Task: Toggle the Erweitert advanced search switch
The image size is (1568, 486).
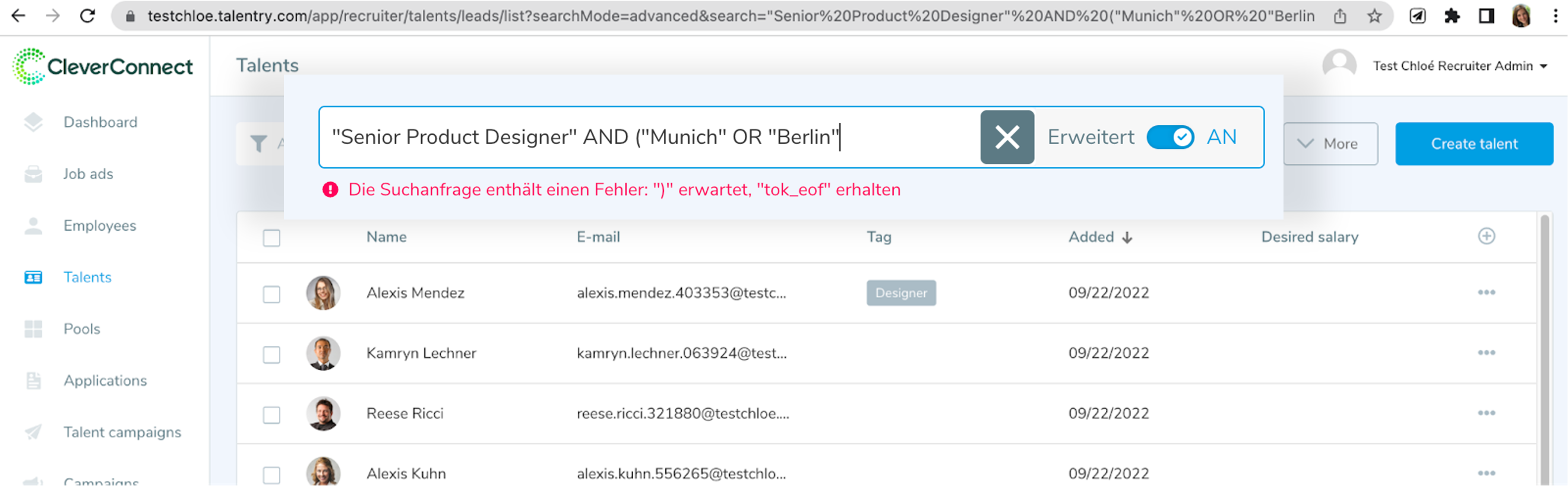Action: point(1170,137)
